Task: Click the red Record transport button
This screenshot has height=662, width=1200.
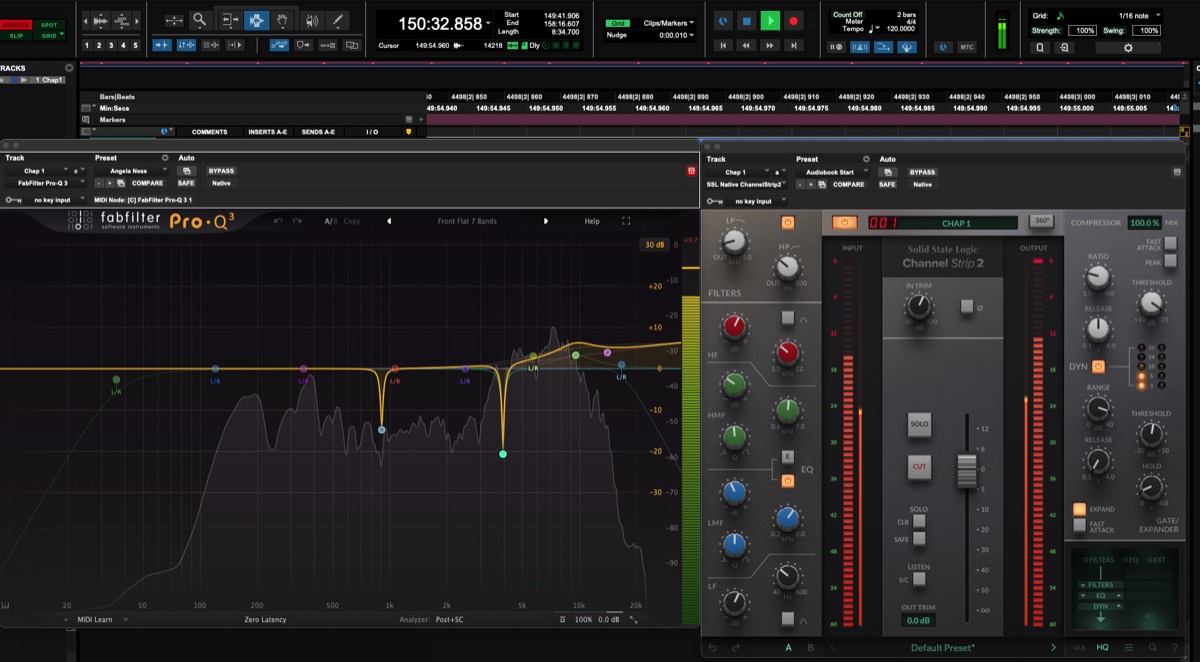Action: 793,20
